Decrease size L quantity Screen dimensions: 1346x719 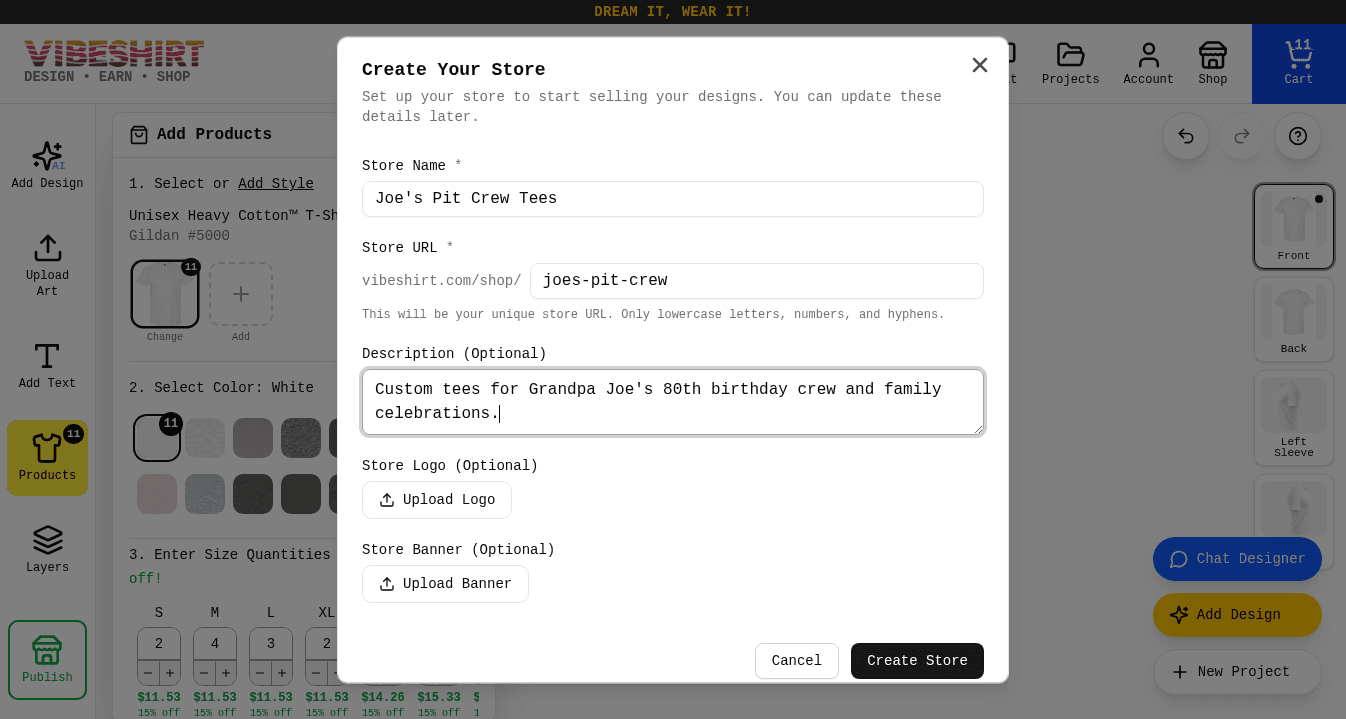pyautogui.click(x=260, y=673)
